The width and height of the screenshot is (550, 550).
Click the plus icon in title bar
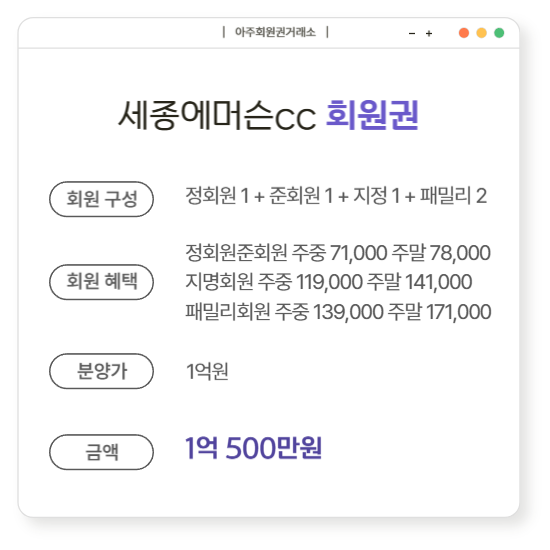pos(429,34)
